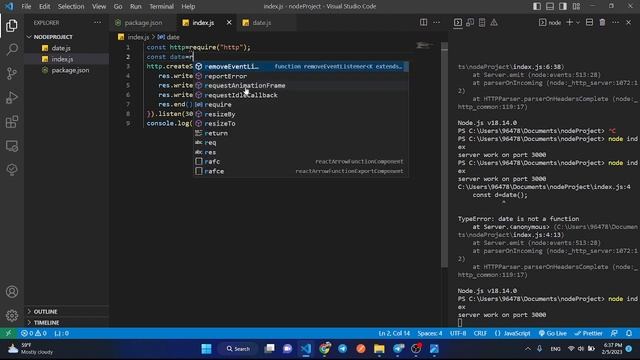Open the Run menu
The height and width of the screenshot is (360, 640).
pyautogui.click(x=136, y=6)
